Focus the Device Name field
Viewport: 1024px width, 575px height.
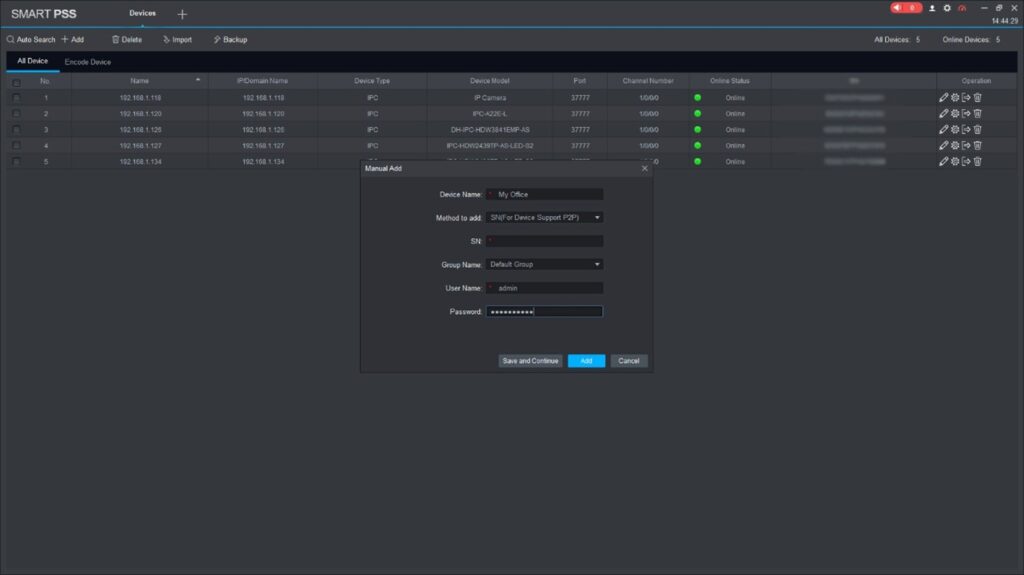tap(544, 194)
